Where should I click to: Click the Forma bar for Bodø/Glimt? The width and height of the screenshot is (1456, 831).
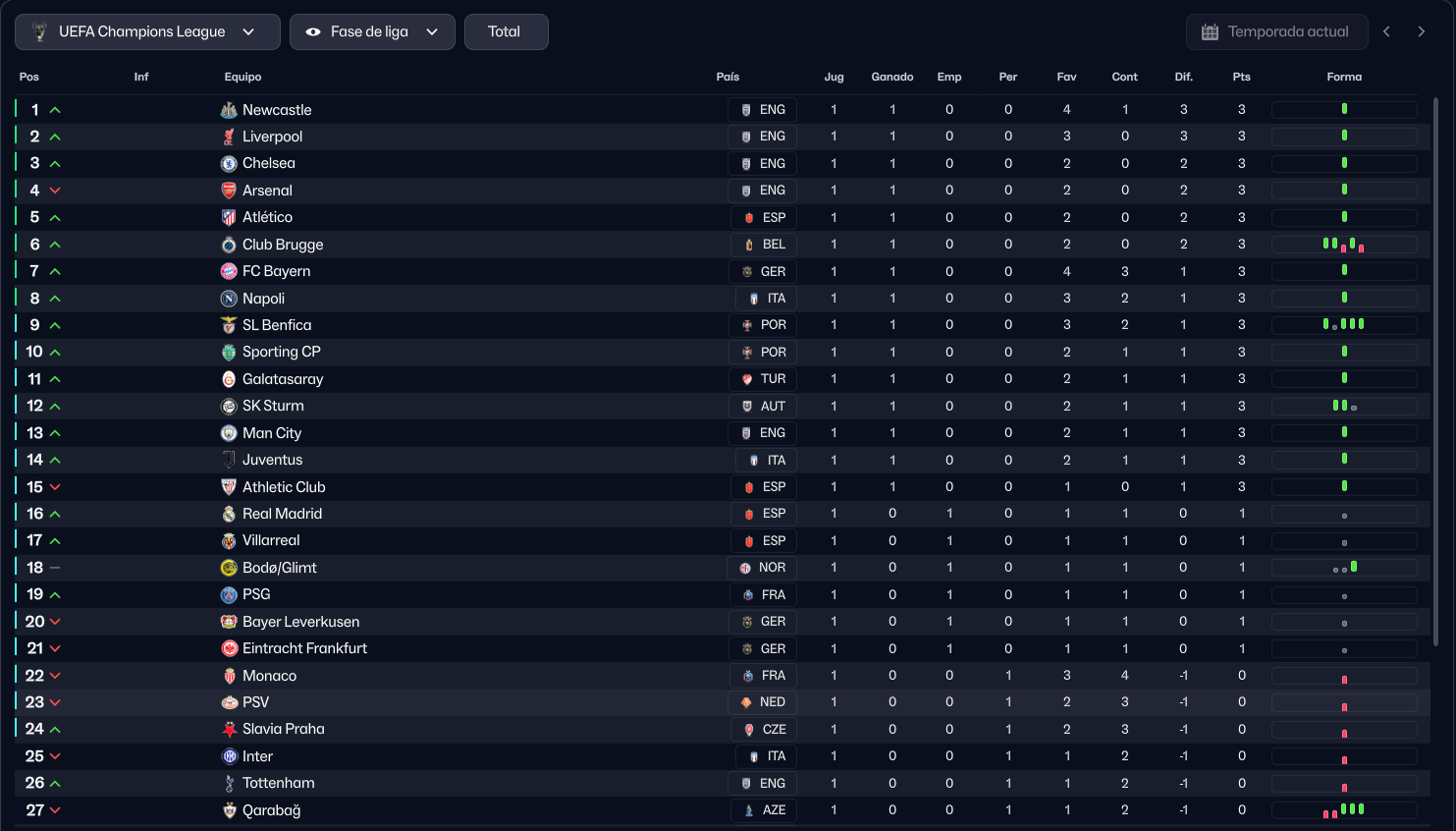tap(1344, 568)
